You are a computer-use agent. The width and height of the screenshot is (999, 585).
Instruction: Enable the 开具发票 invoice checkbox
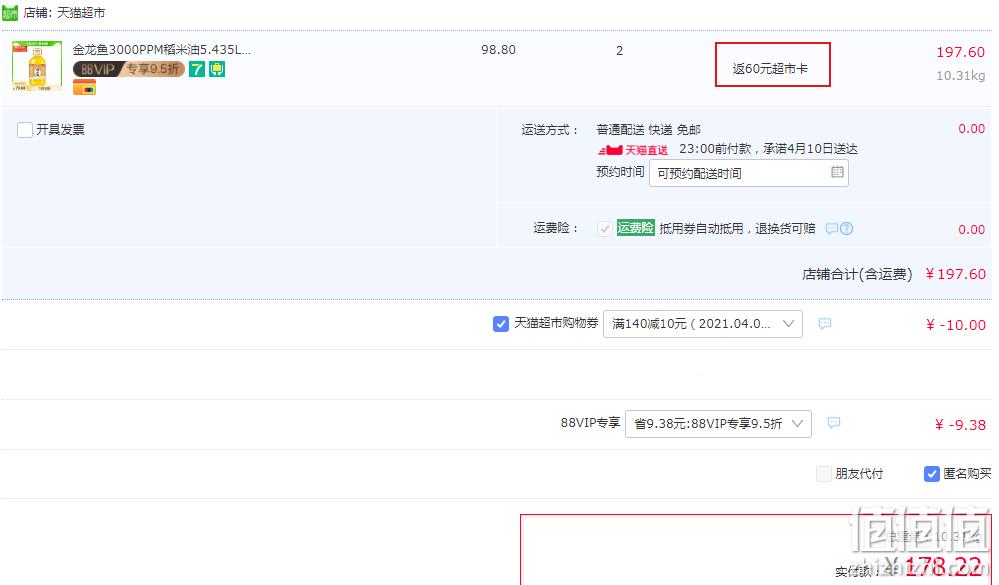point(25,130)
